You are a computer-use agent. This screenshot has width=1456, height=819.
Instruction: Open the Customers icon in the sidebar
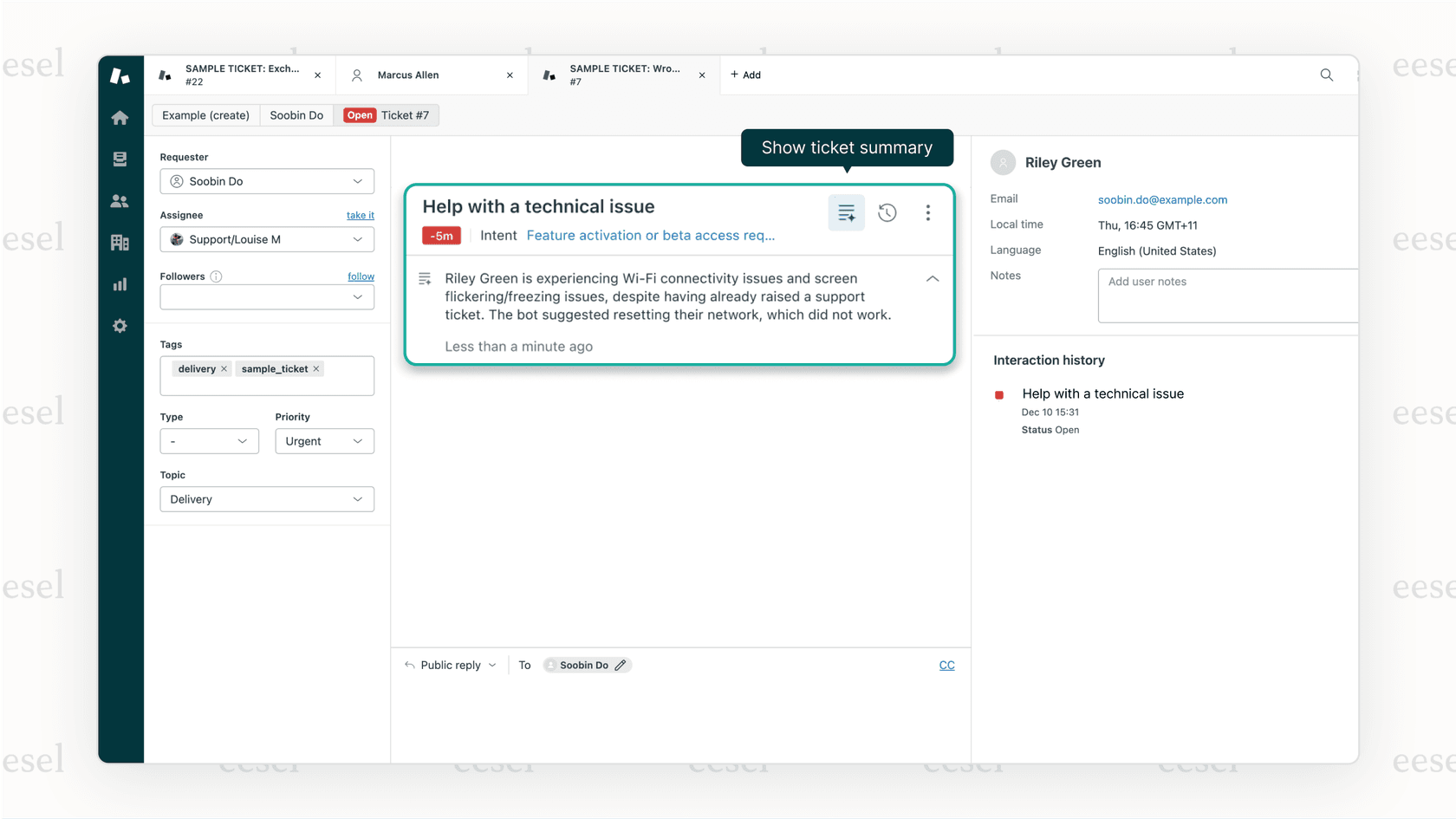coord(120,200)
